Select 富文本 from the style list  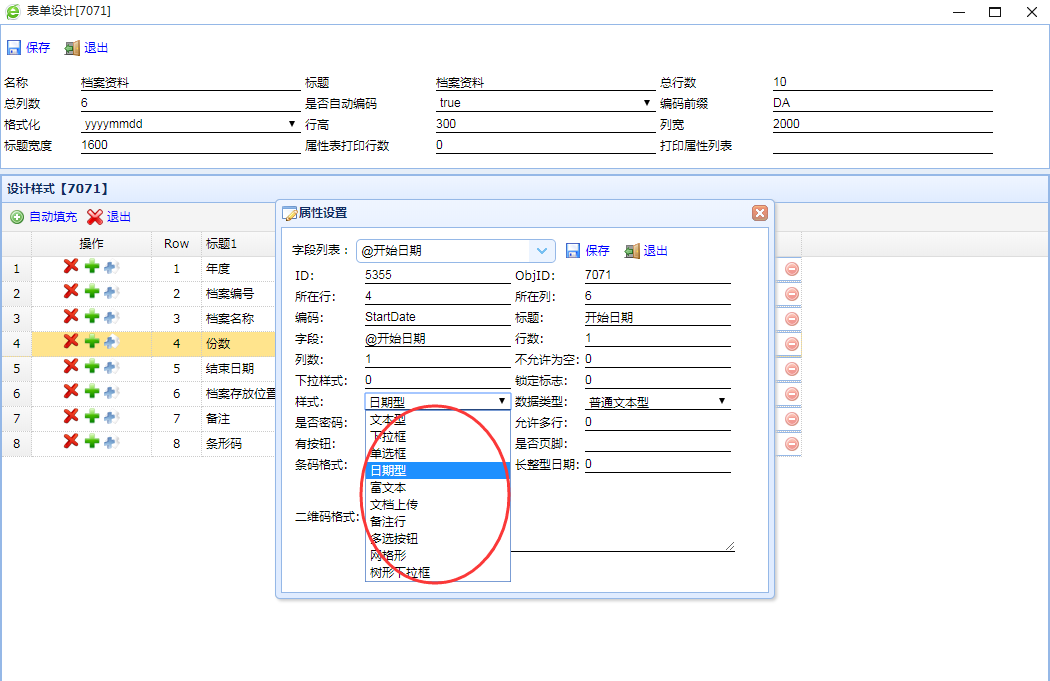click(x=388, y=488)
